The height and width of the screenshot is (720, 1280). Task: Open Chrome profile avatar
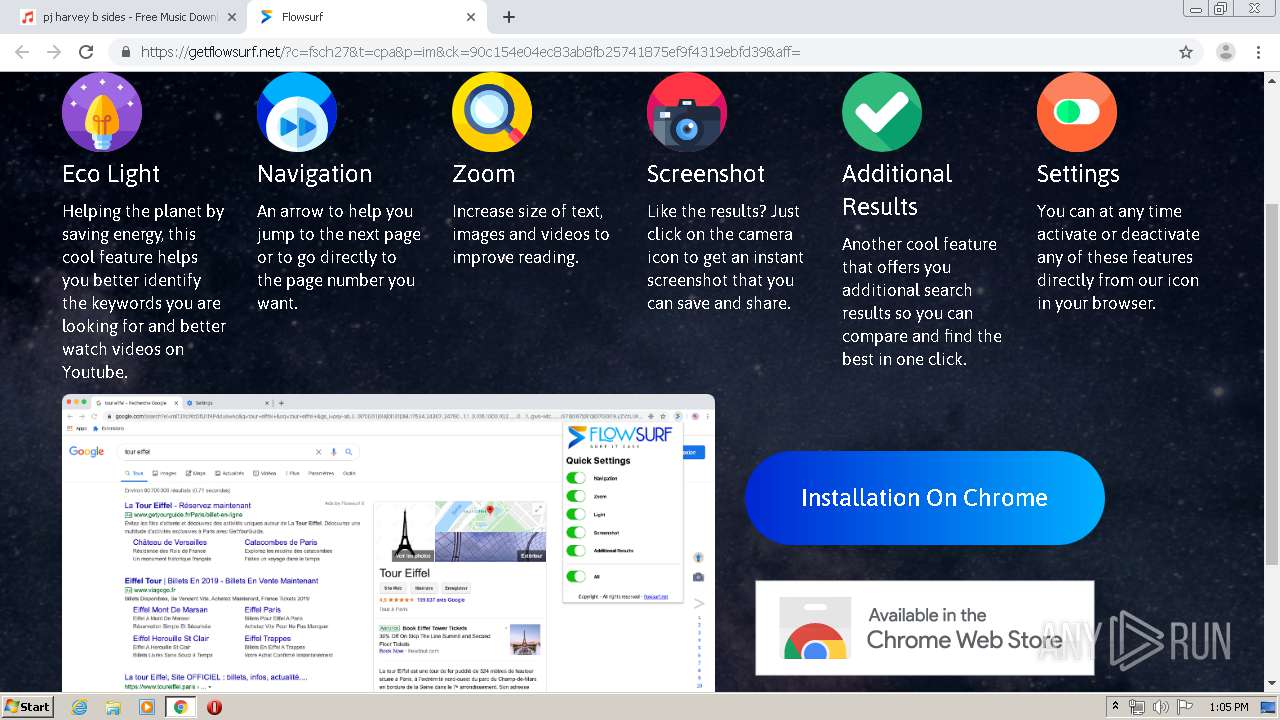tap(1226, 52)
